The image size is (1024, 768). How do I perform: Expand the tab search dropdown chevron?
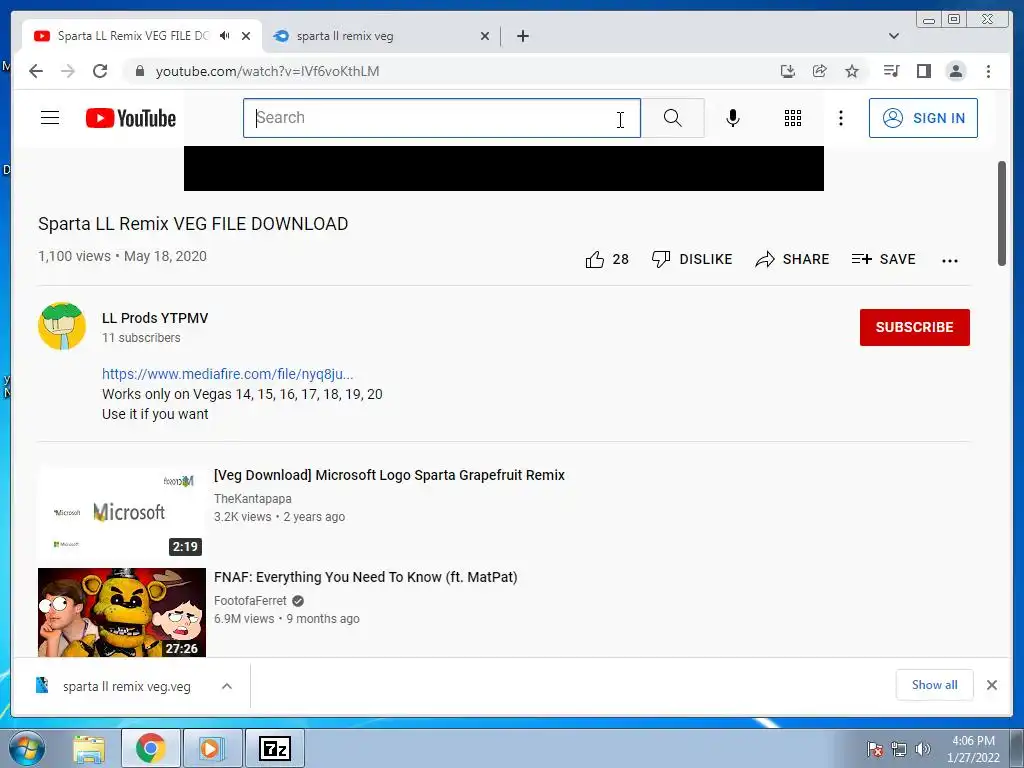click(x=893, y=36)
